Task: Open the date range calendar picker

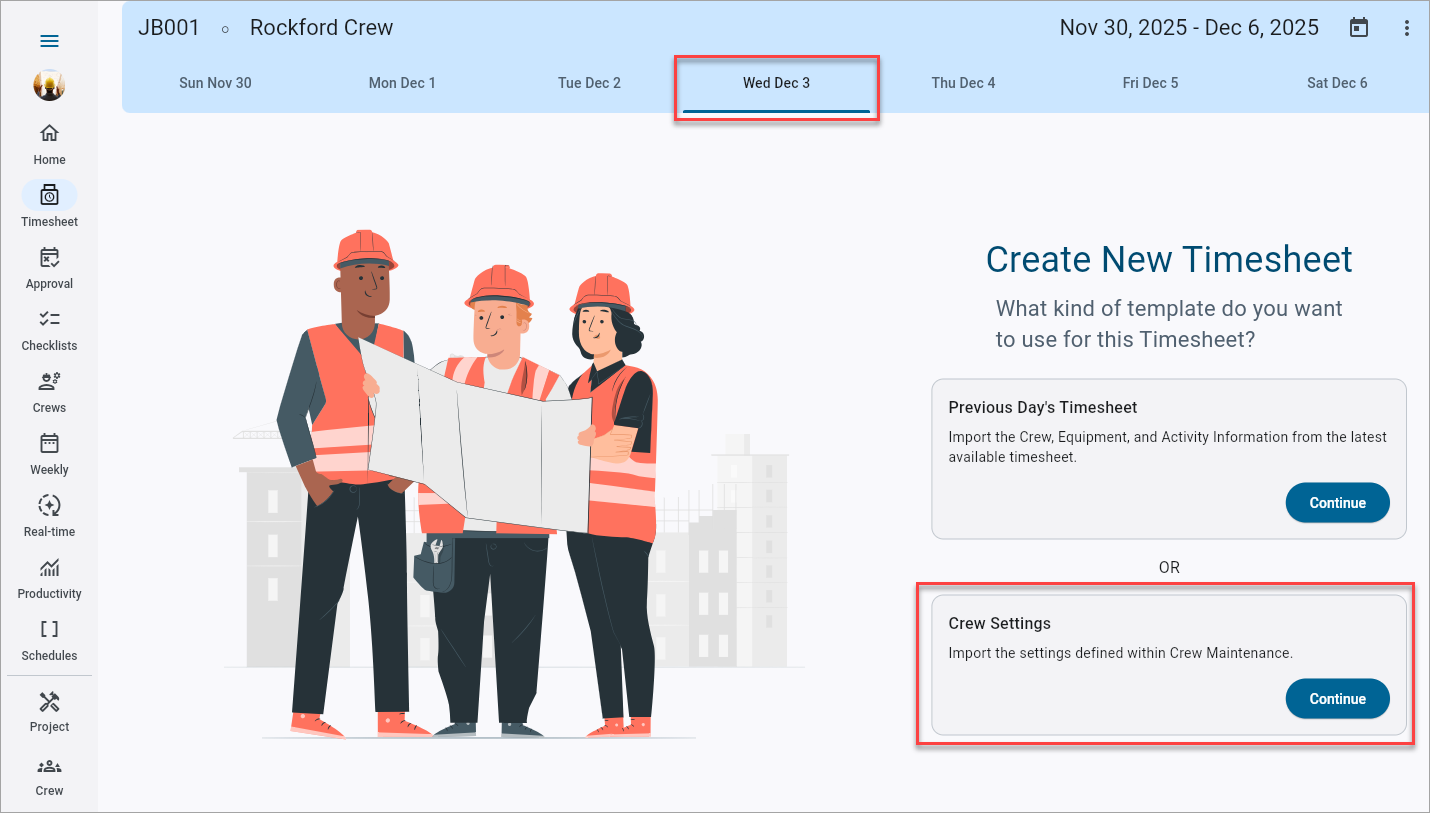Action: tap(1358, 27)
